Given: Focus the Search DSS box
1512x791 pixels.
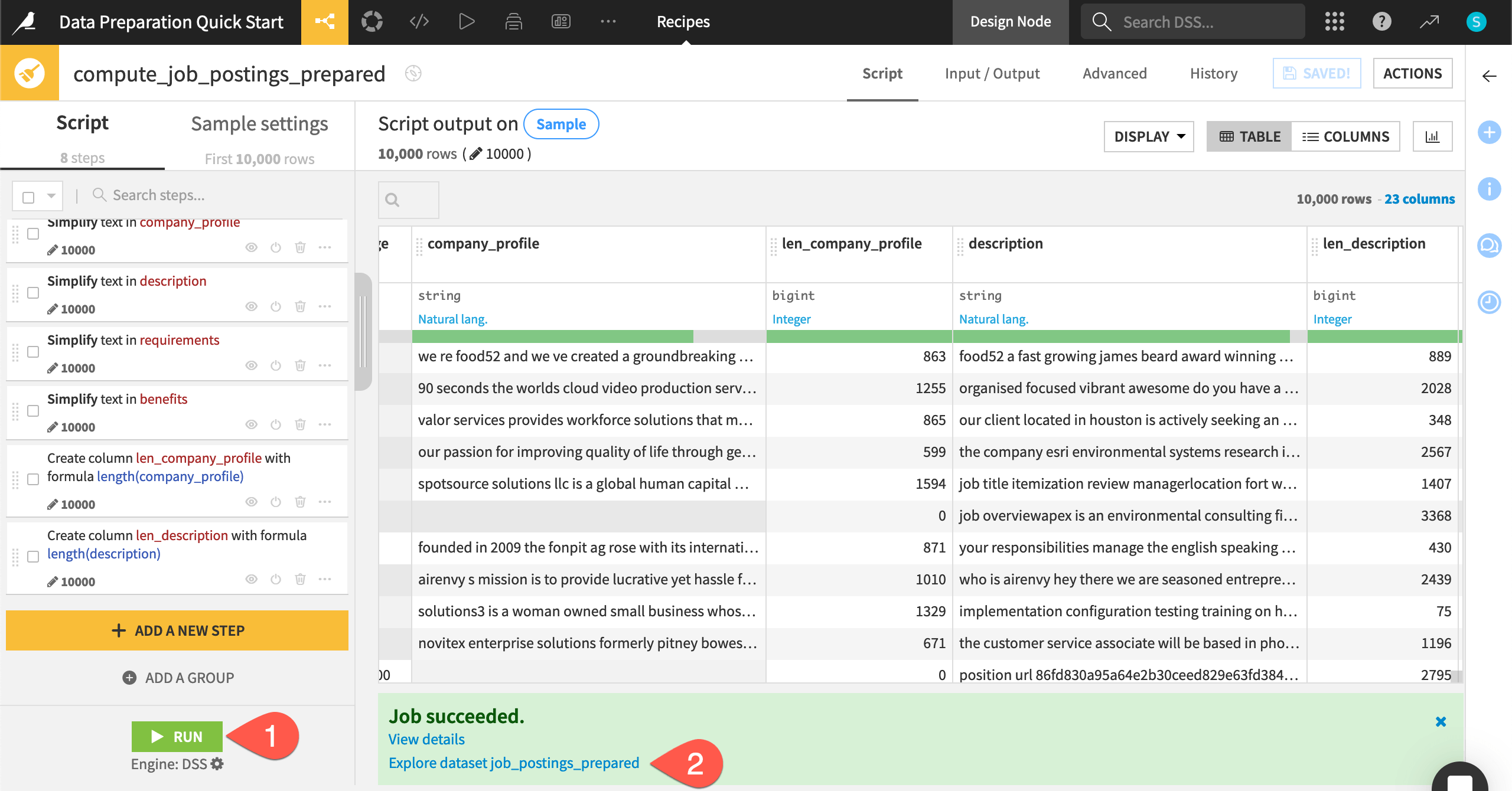Looking at the screenshot, I should tap(1192, 22).
